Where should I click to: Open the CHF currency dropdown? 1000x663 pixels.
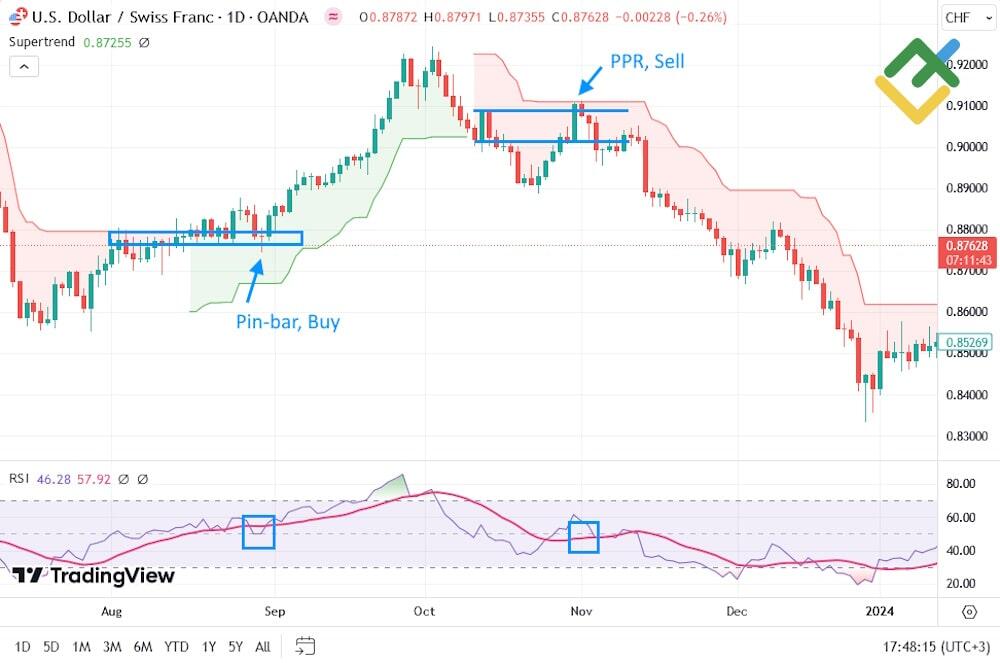click(966, 17)
